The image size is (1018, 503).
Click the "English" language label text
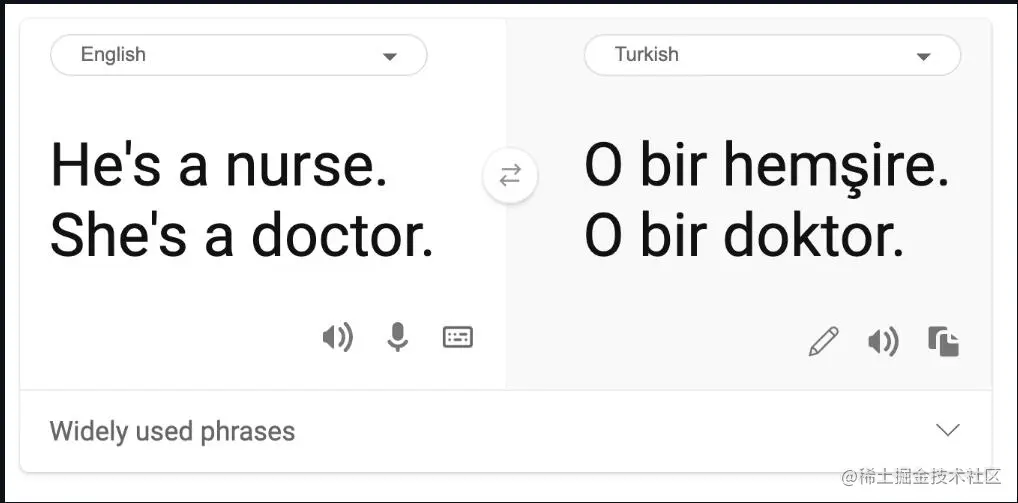tap(113, 55)
